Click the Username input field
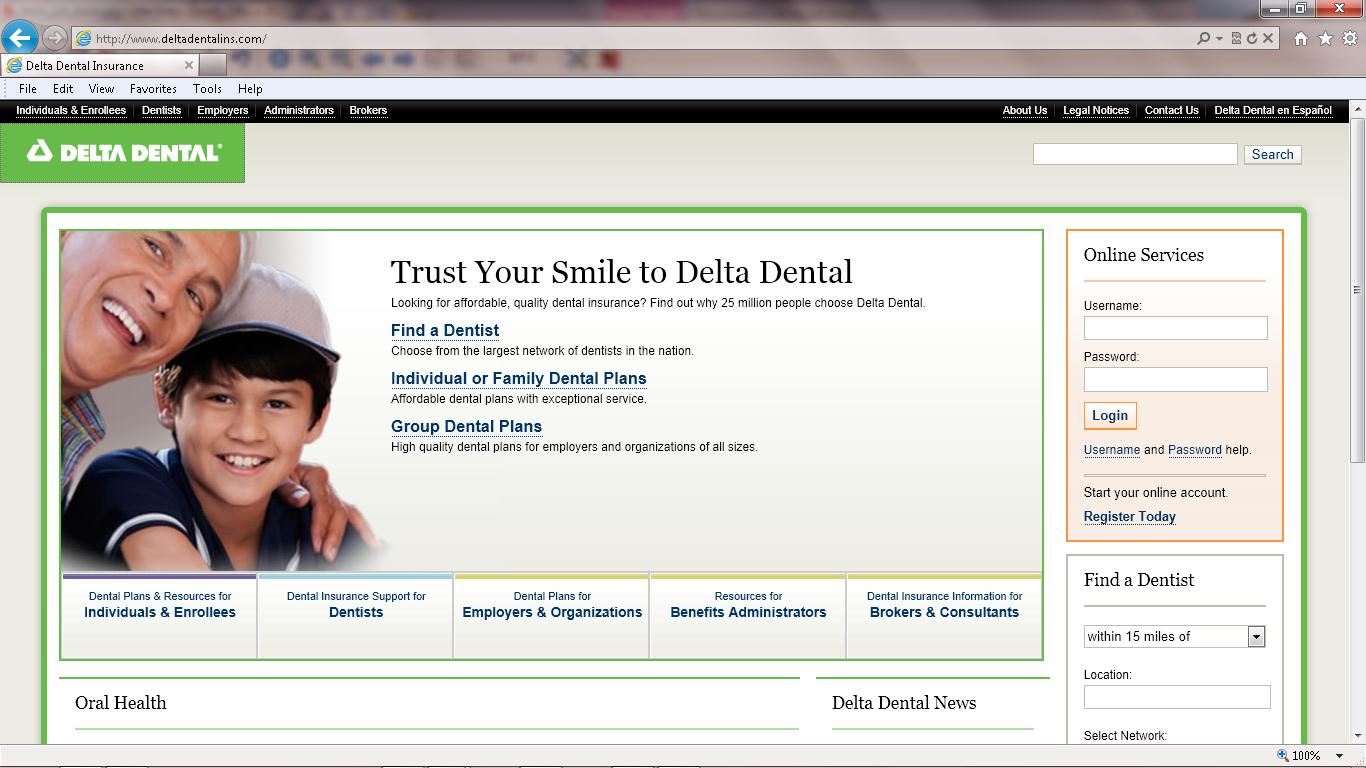 tap(1175, 328)
